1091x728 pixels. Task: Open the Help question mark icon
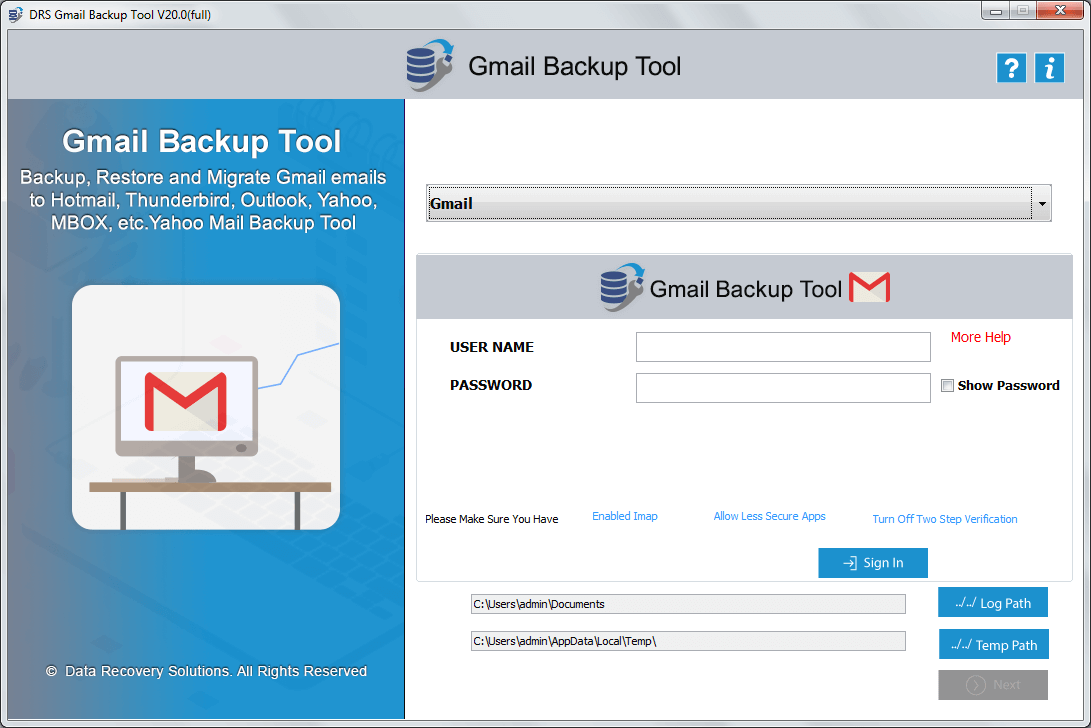click(x=1011, y=68)
